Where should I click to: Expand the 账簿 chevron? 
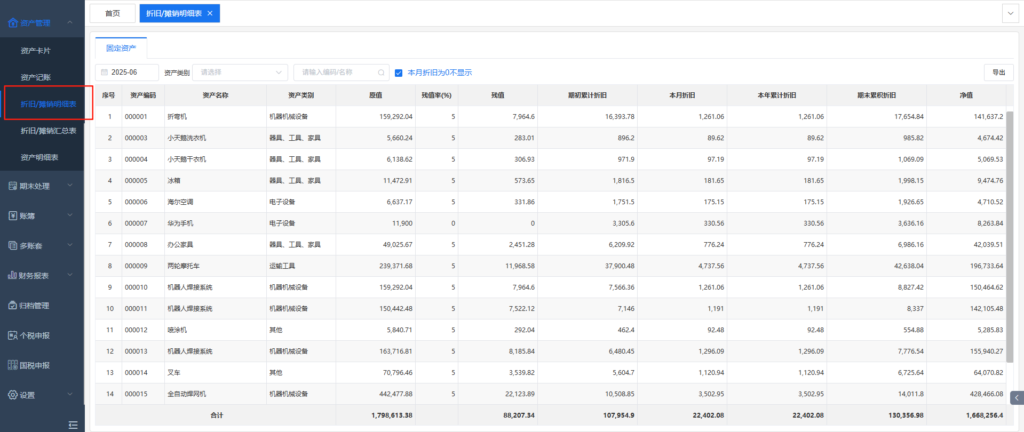pos(70,215)
